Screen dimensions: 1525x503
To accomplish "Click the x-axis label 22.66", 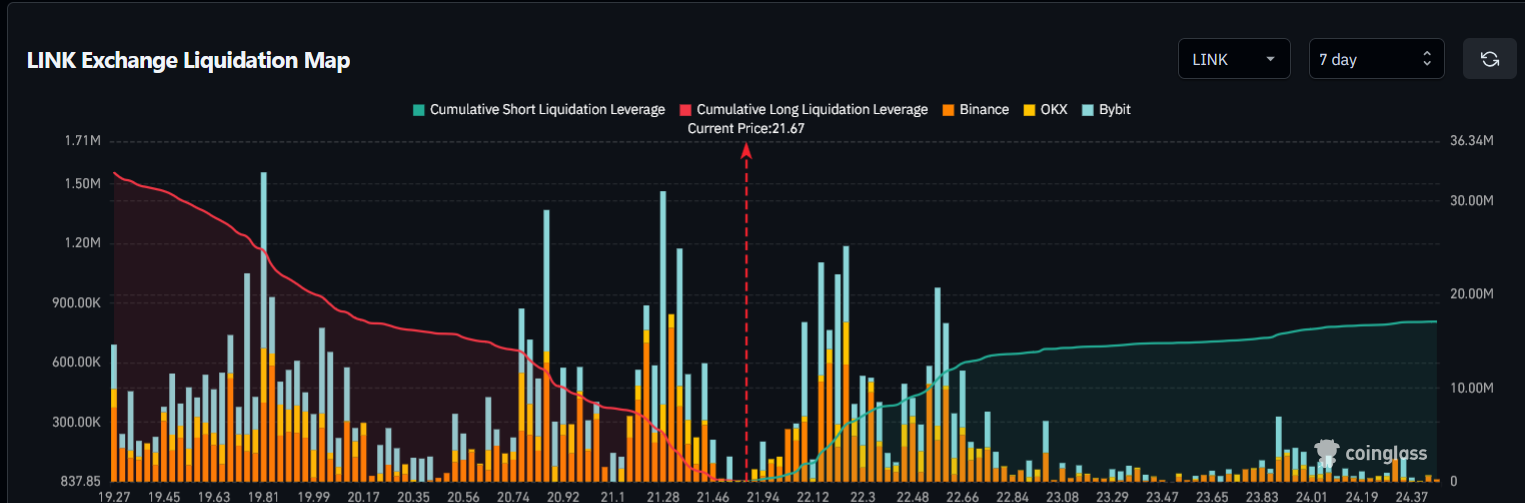I will point(962,496).
